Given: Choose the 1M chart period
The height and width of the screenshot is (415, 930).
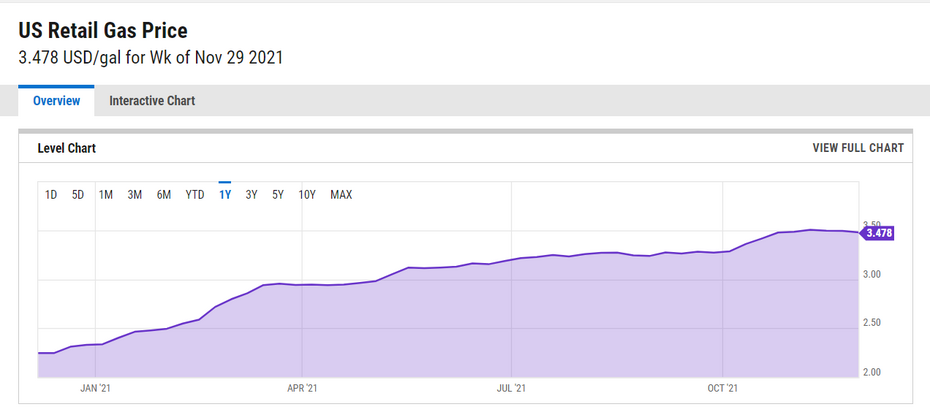Looking at the screenshot, I should pos(105,195).
